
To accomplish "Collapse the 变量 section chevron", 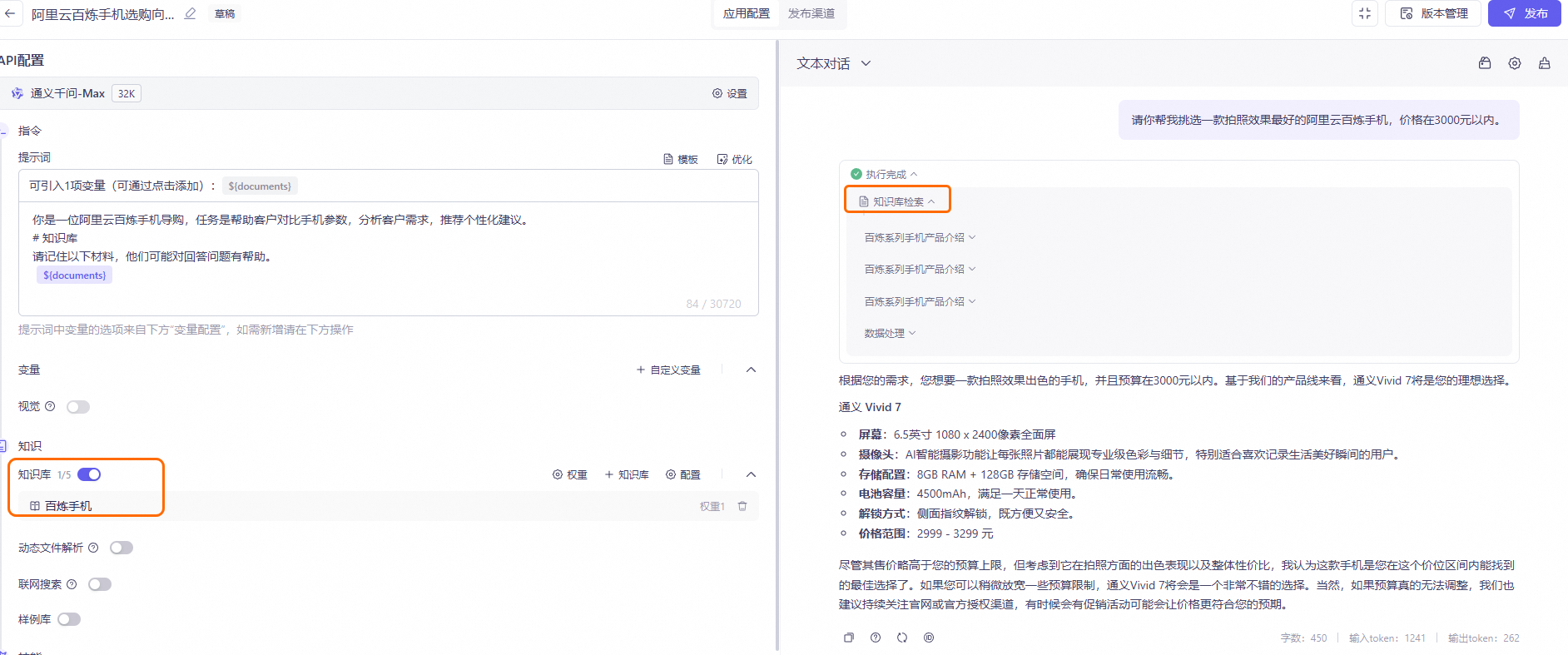I will (x=751, y=370).
